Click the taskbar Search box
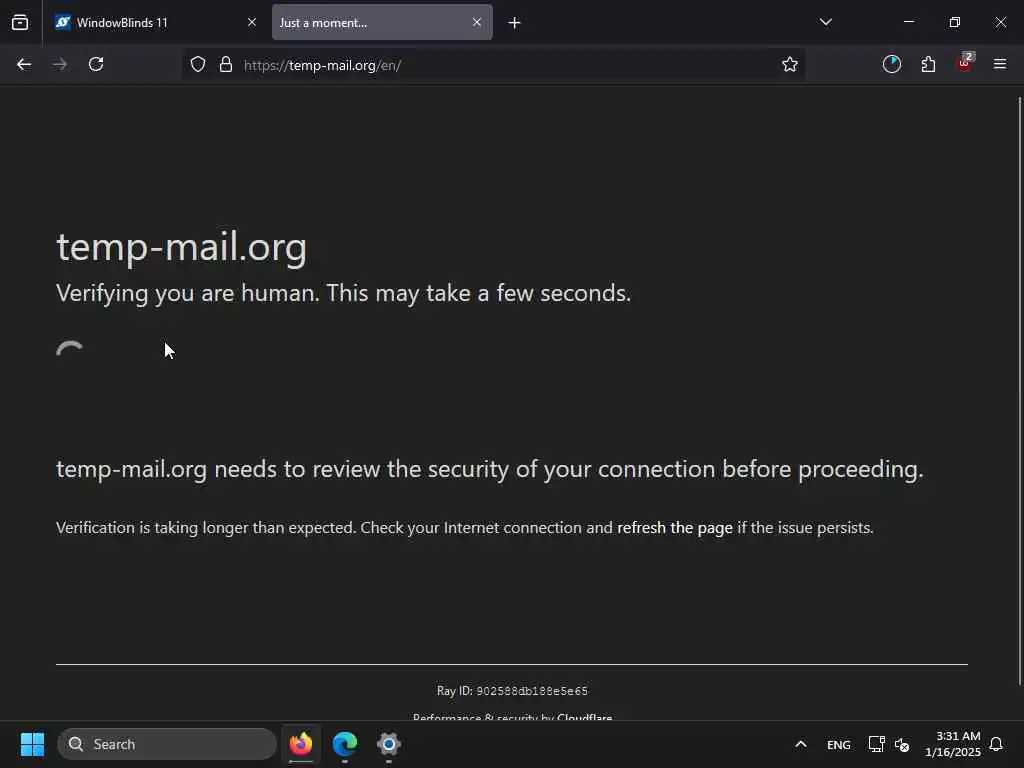The image size is (1024, 768). [x=167, y=744]
